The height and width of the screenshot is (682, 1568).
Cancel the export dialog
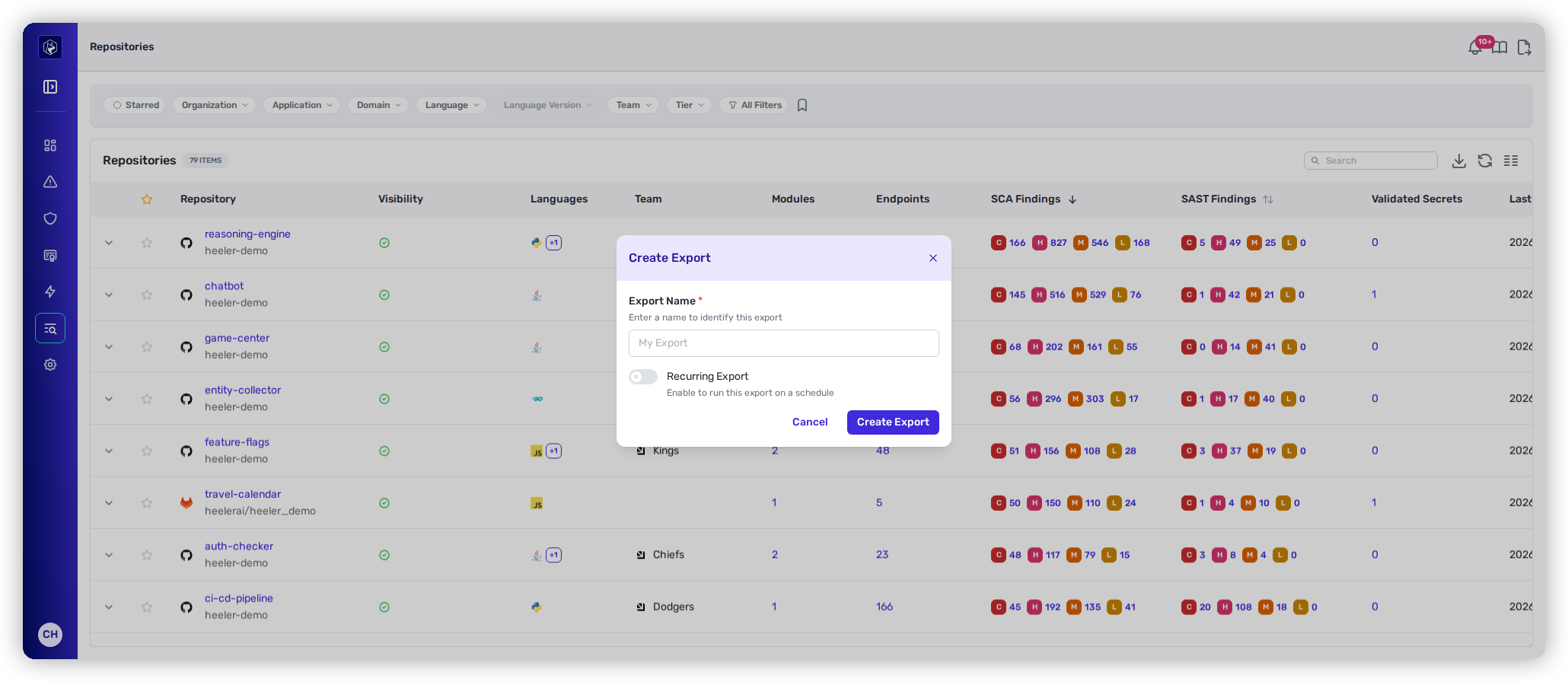pos(810,422)
